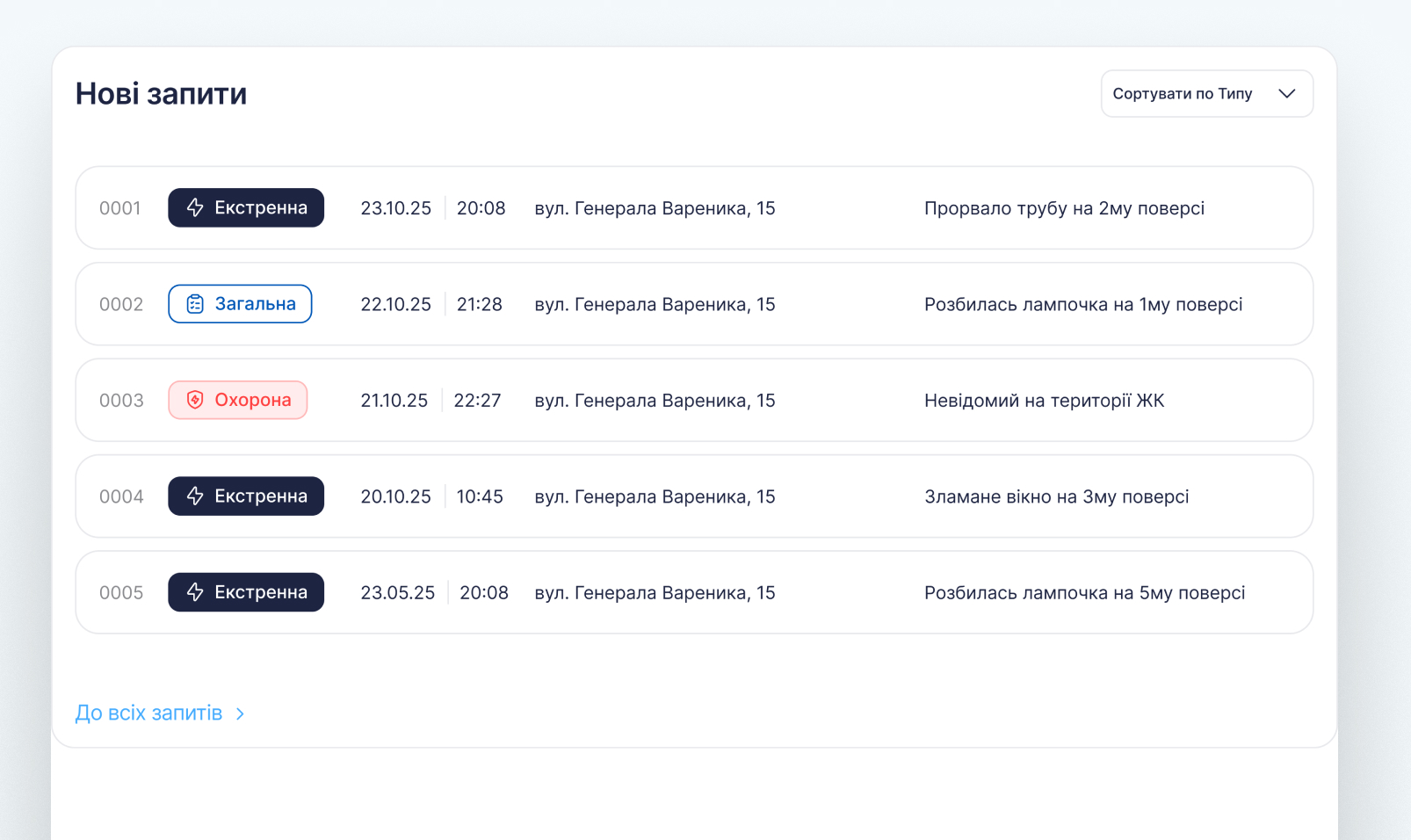Click arrow icon next to До всіх запитів
The image size is (1411, 840).
point(240,713)
